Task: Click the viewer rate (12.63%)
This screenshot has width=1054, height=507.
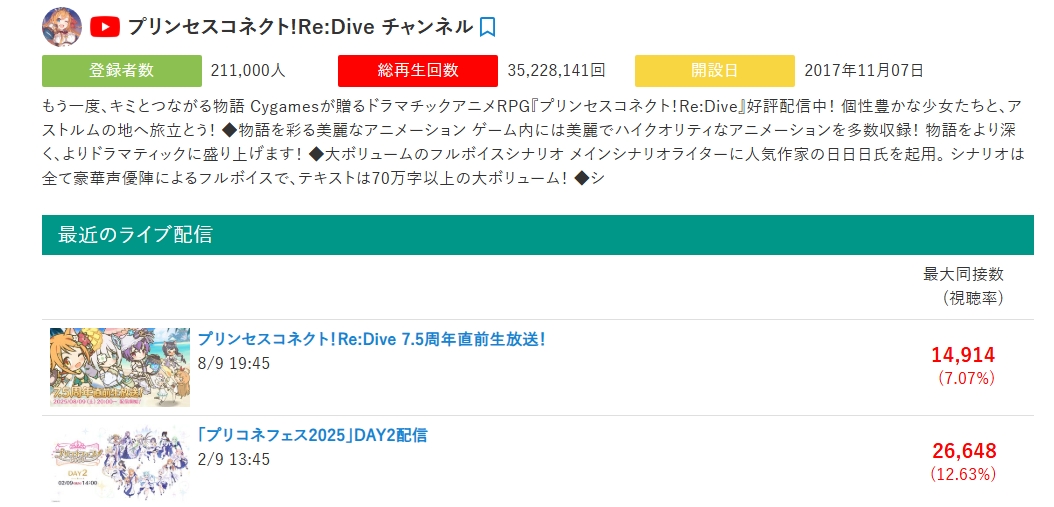Action: [x=963, y=474]
